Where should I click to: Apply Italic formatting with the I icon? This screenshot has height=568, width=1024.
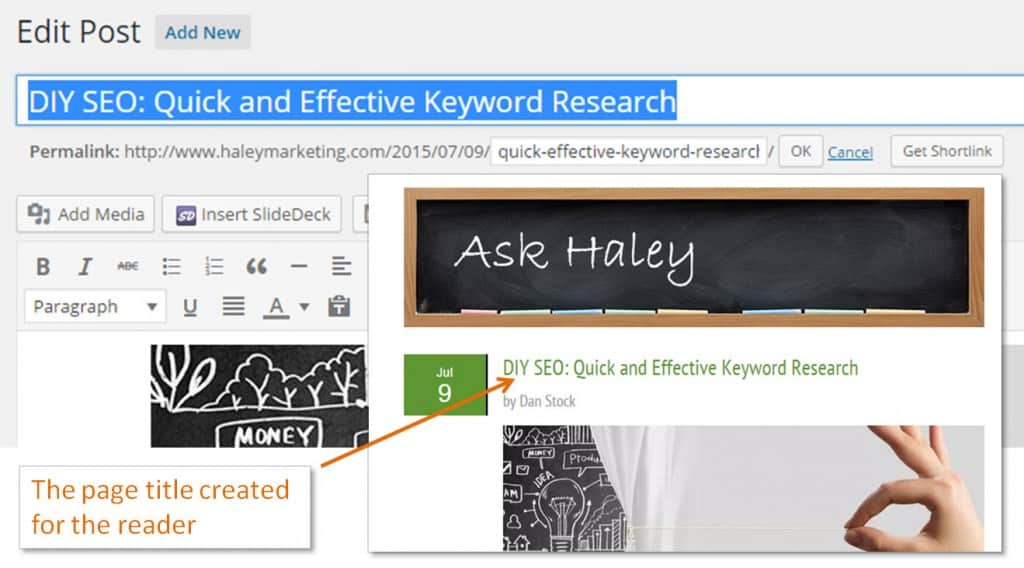click(x=85, y=266)
